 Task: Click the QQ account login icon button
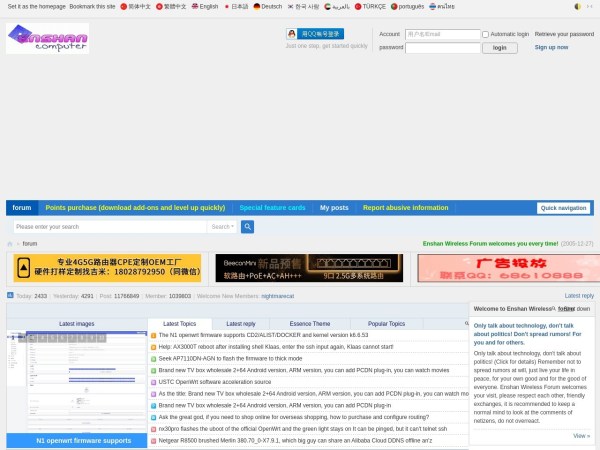tap(314, 34)
